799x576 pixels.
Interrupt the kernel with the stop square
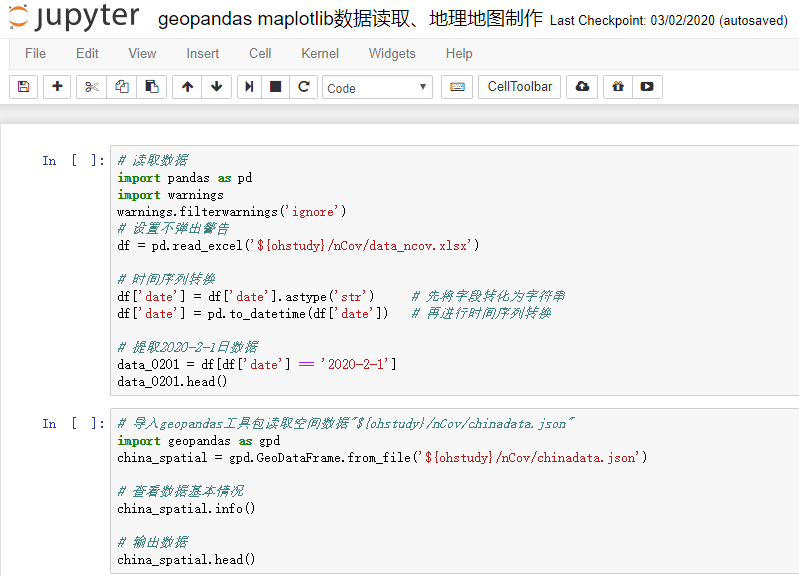coord(276,87)
